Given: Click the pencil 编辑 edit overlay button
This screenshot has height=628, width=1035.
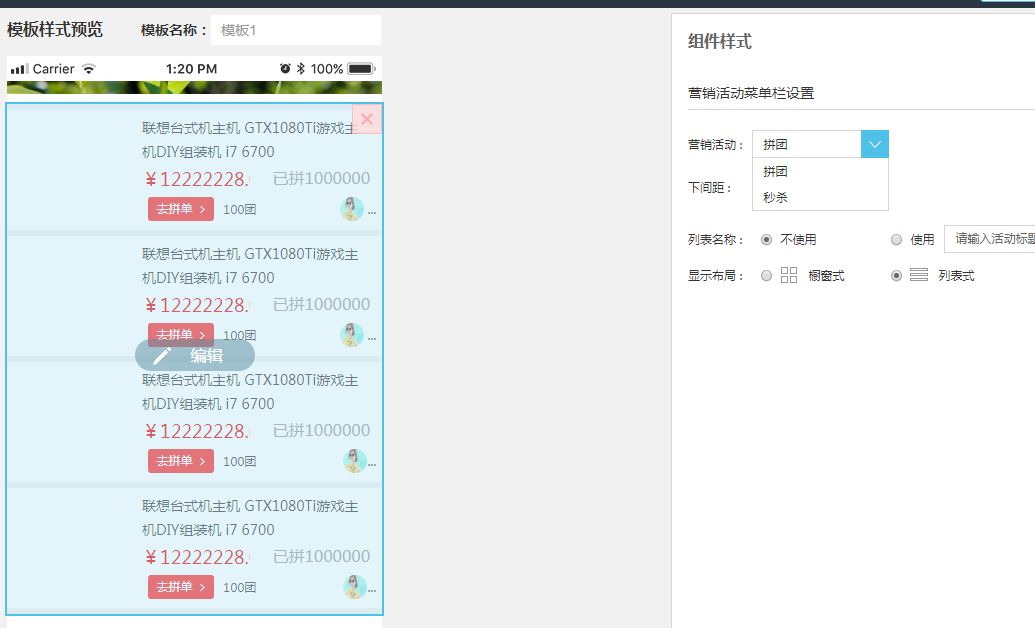Looking at the screenshot, I should click(195, 355).
